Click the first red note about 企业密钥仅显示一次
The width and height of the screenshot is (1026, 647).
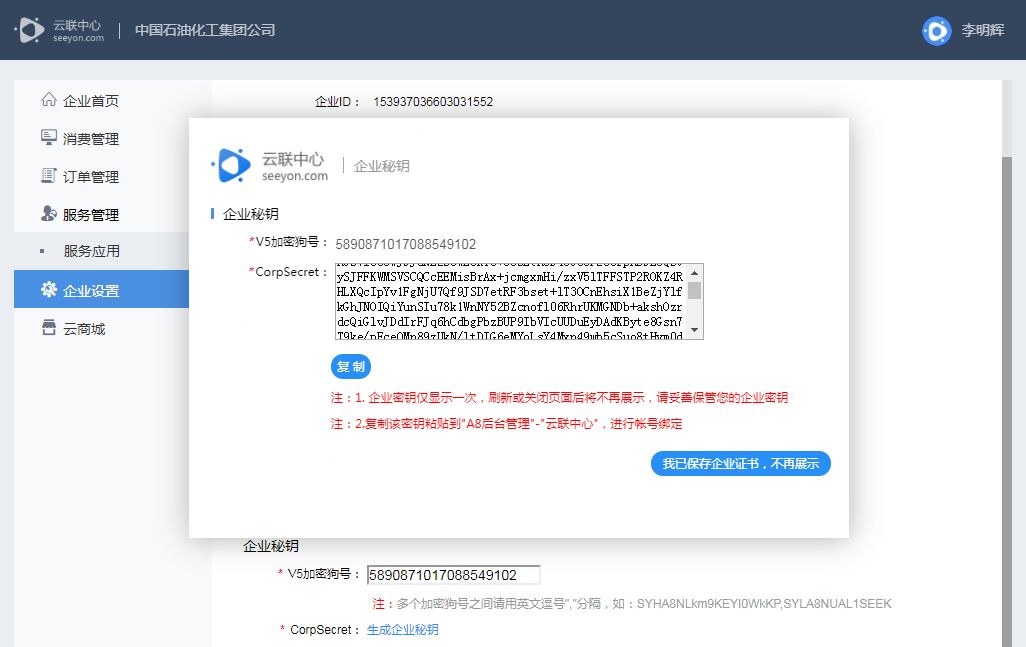tap(559, 397)
